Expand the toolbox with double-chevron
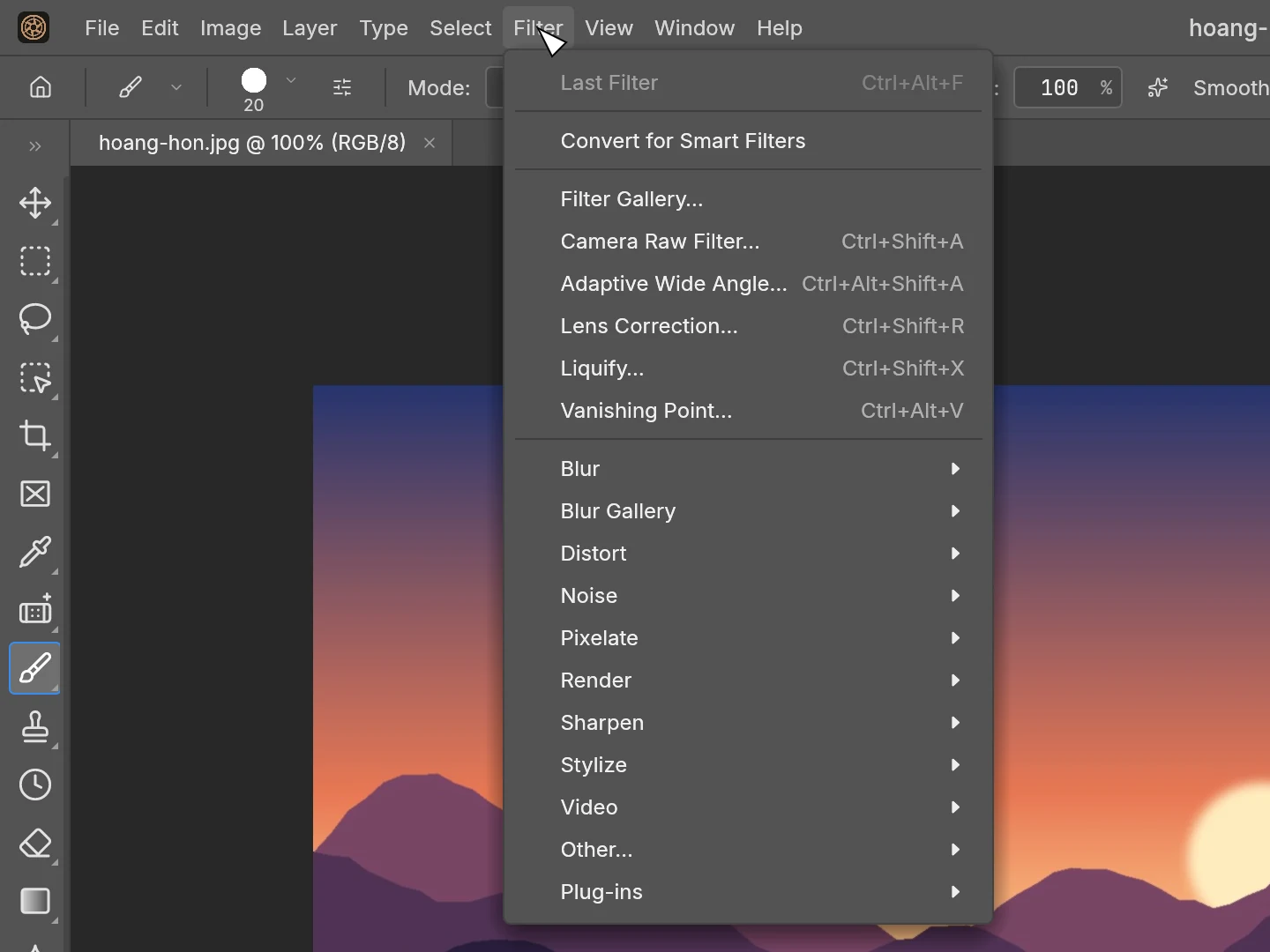The width and height of the screenshot is (1270, 952). point(35,146)
